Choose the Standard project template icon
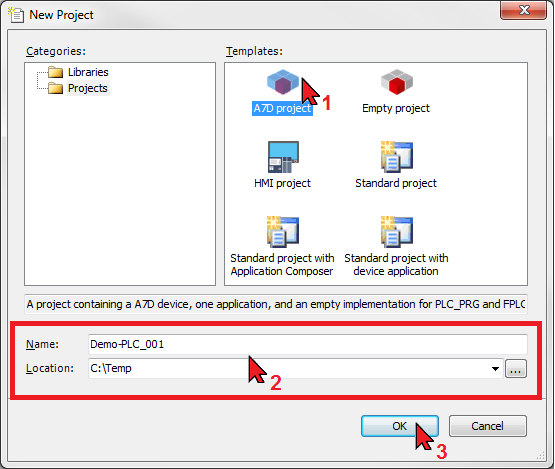Image resolution: width=555 pixels, height=469 pixels. pyautogui.click(x=397, y=157)
